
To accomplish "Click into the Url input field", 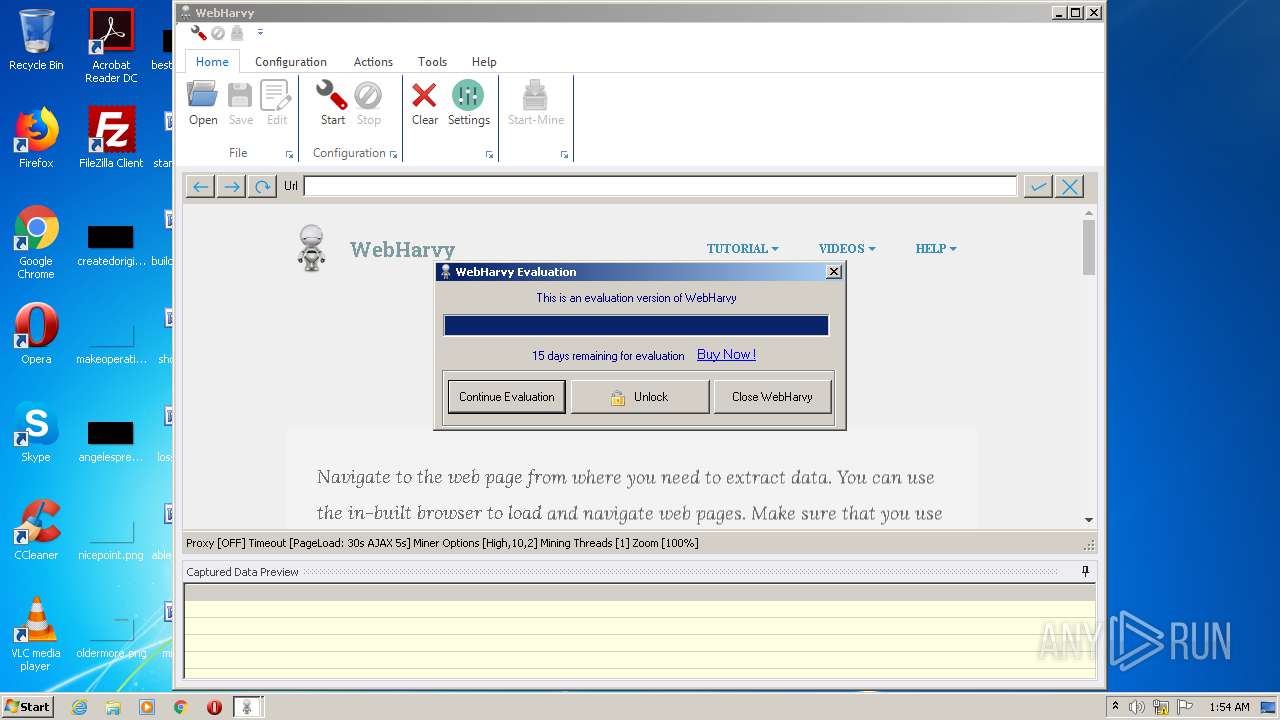I will pos(660,186).
